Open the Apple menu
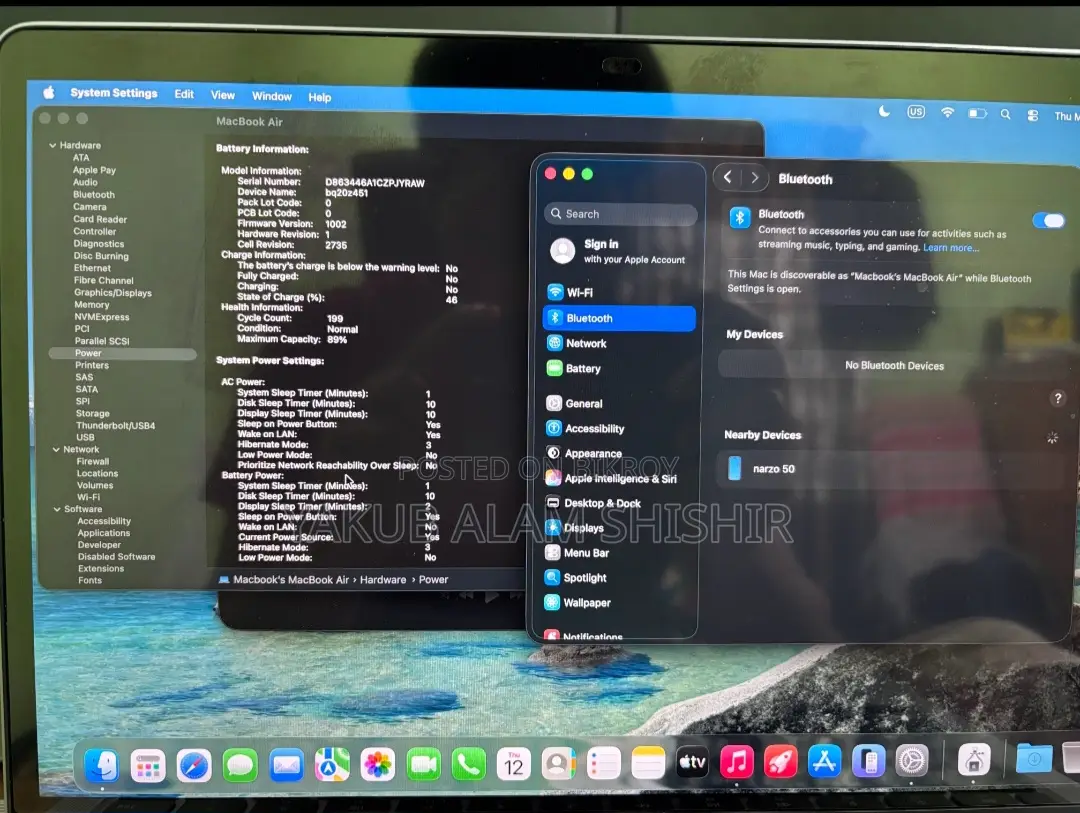The width and height of the screenshot is (1080, 813). click(x=49, y=92)
